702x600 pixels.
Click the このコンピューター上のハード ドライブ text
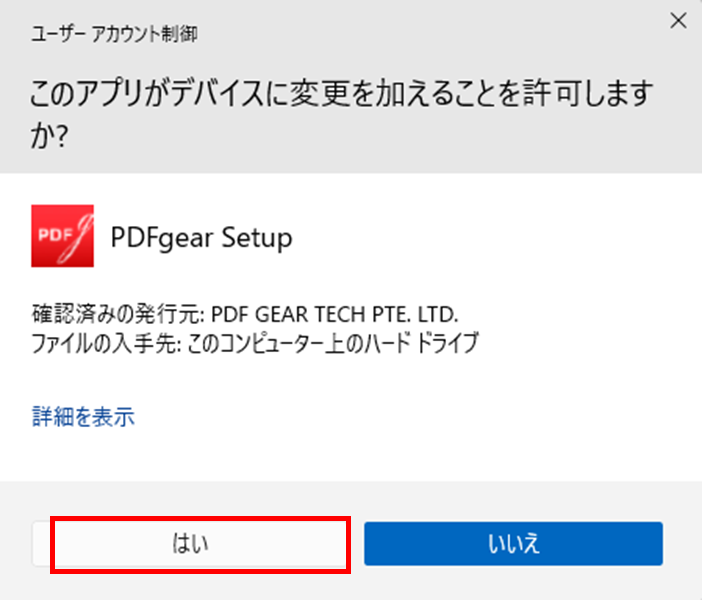pyautogui.click(x=332, y=343)
